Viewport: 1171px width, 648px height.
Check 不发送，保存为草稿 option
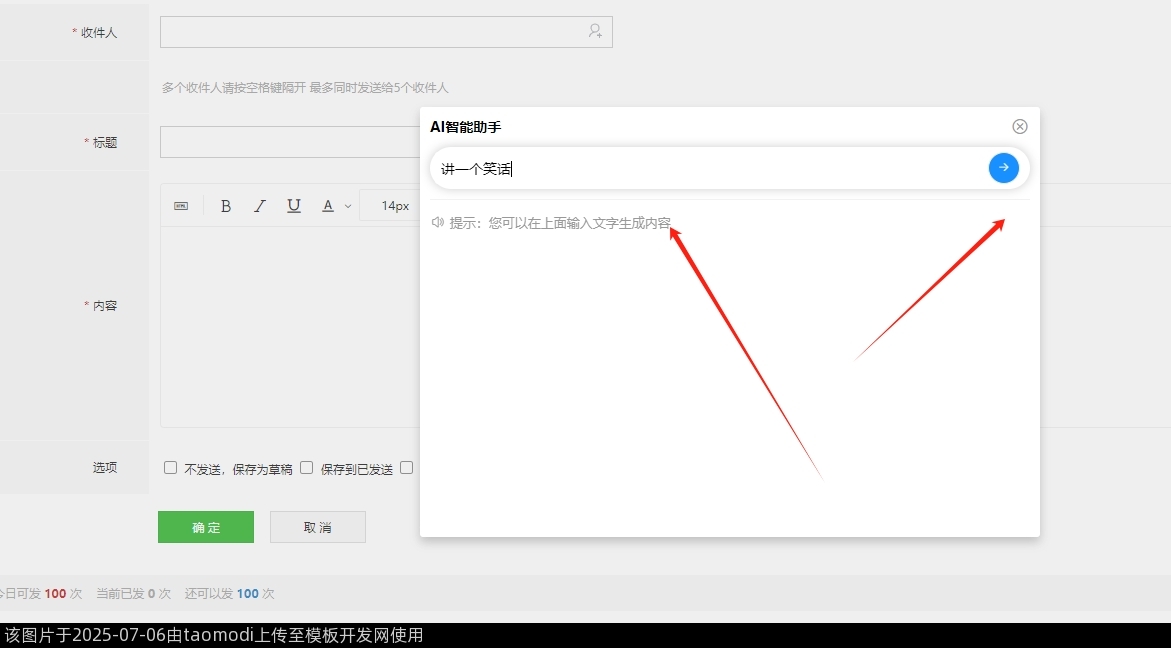pyautogui.click(x=170, y=468)
